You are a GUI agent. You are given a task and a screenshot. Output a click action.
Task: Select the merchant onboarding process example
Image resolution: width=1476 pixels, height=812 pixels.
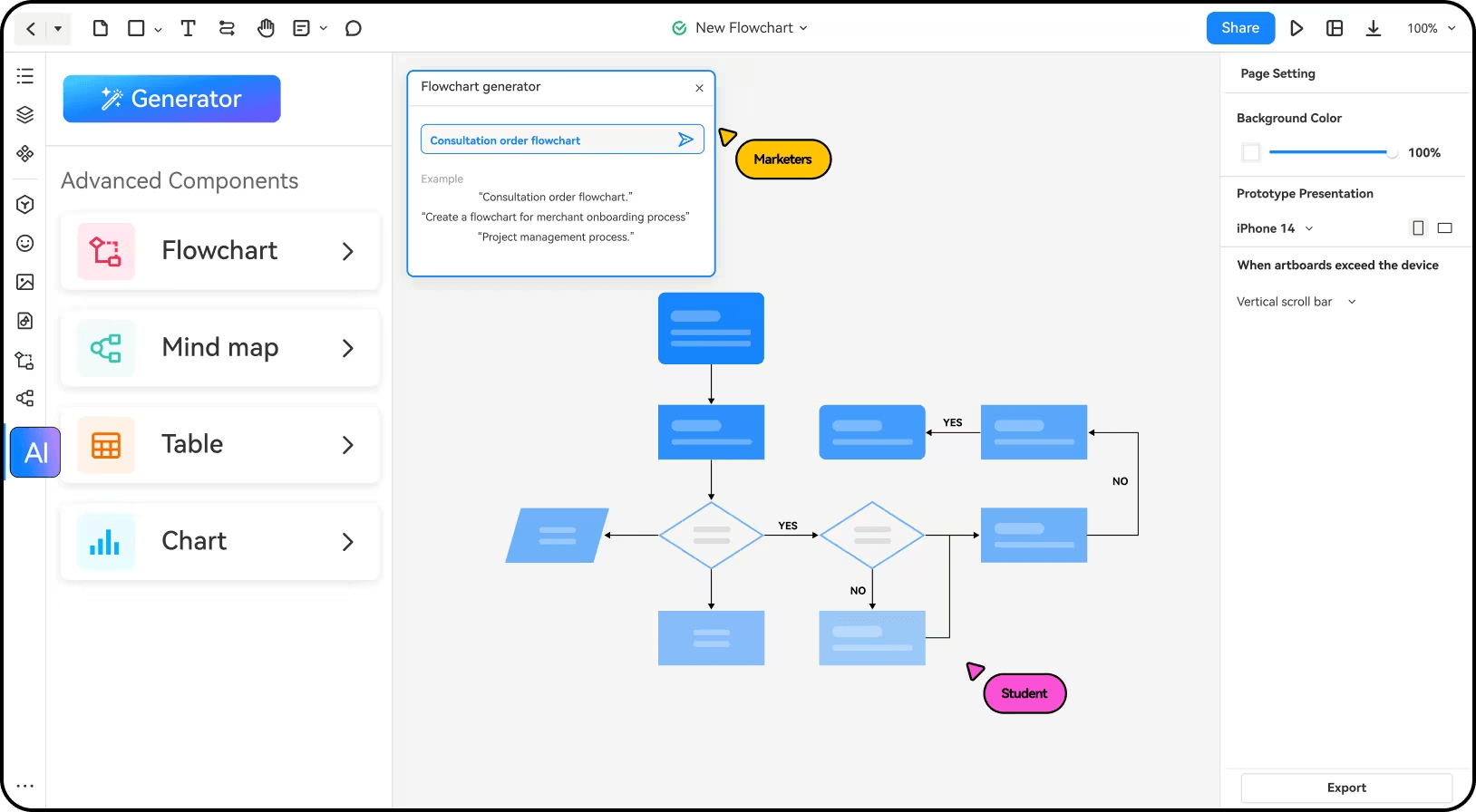(x=556, y=217)
